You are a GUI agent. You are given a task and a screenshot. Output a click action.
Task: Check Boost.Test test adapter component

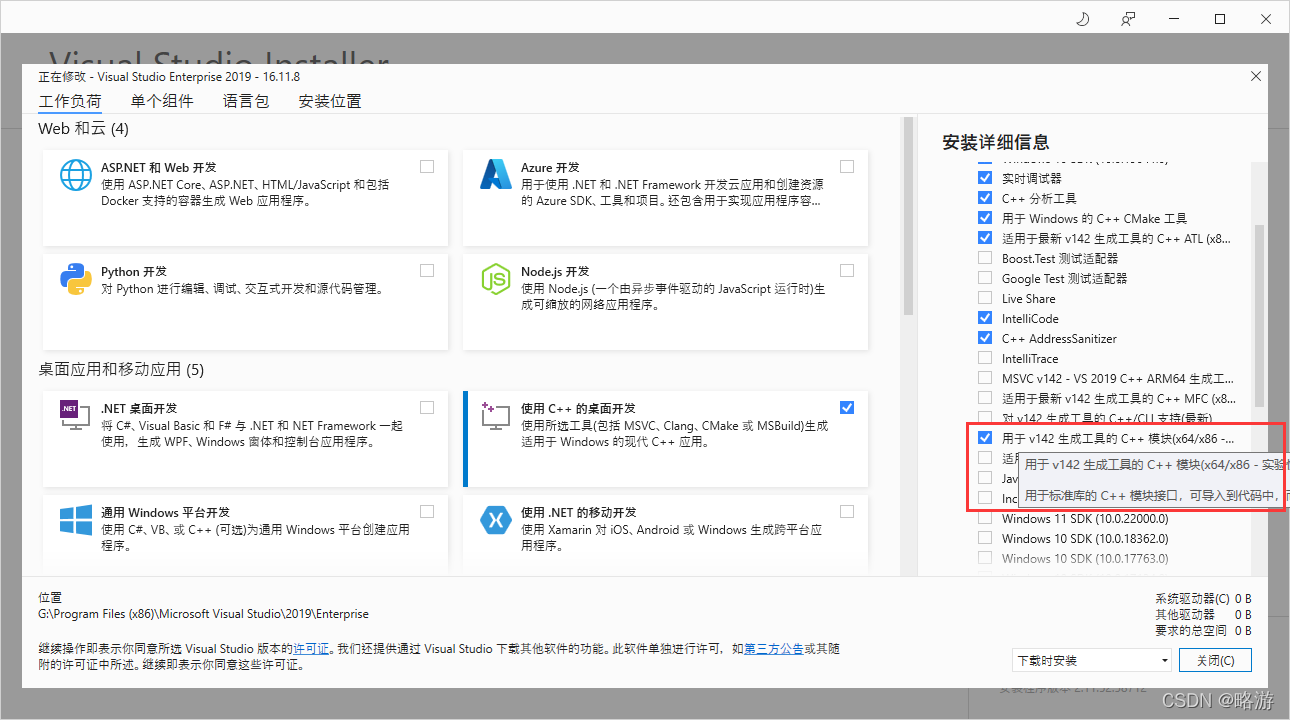985,258
